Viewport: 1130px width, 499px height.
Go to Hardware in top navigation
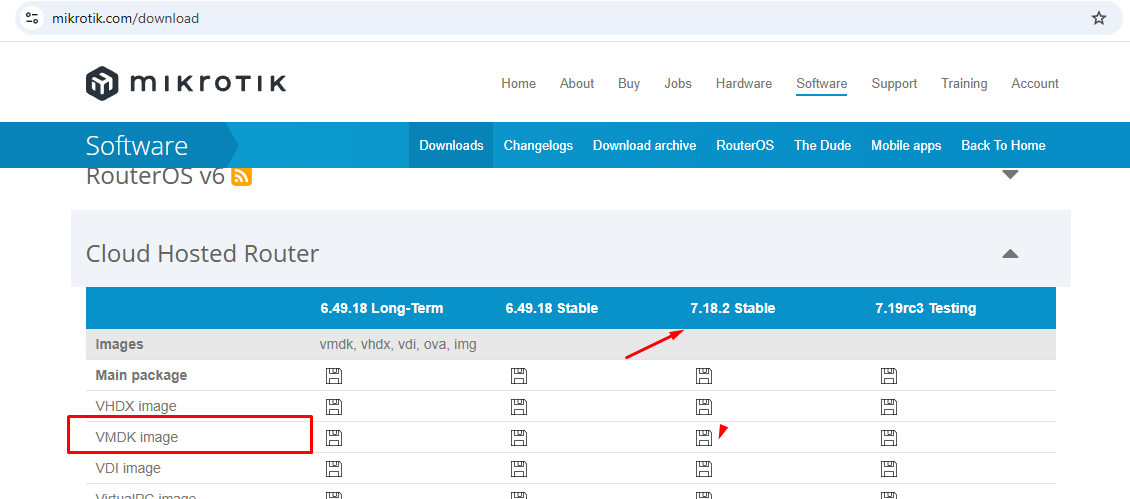coord(743,83)
